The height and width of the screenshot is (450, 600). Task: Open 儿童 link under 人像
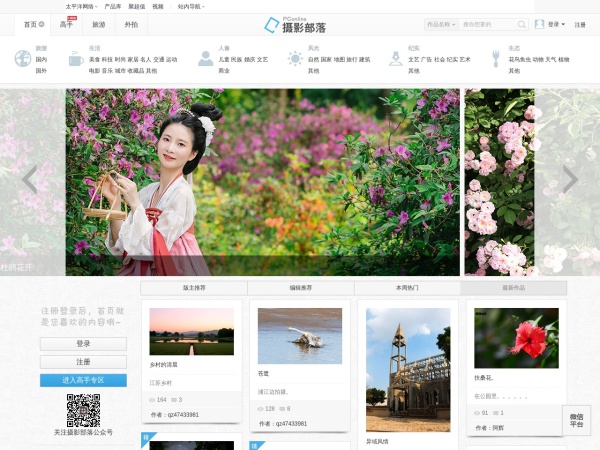(x=224, y=60)
